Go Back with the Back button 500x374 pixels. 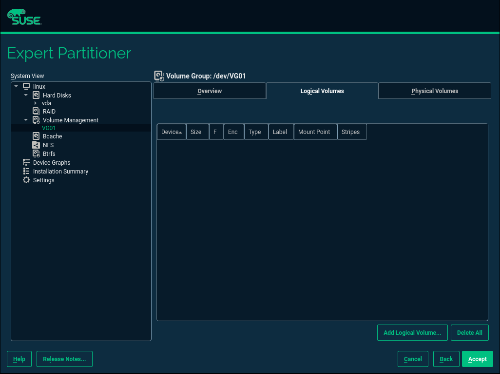(x=446, y=359)
